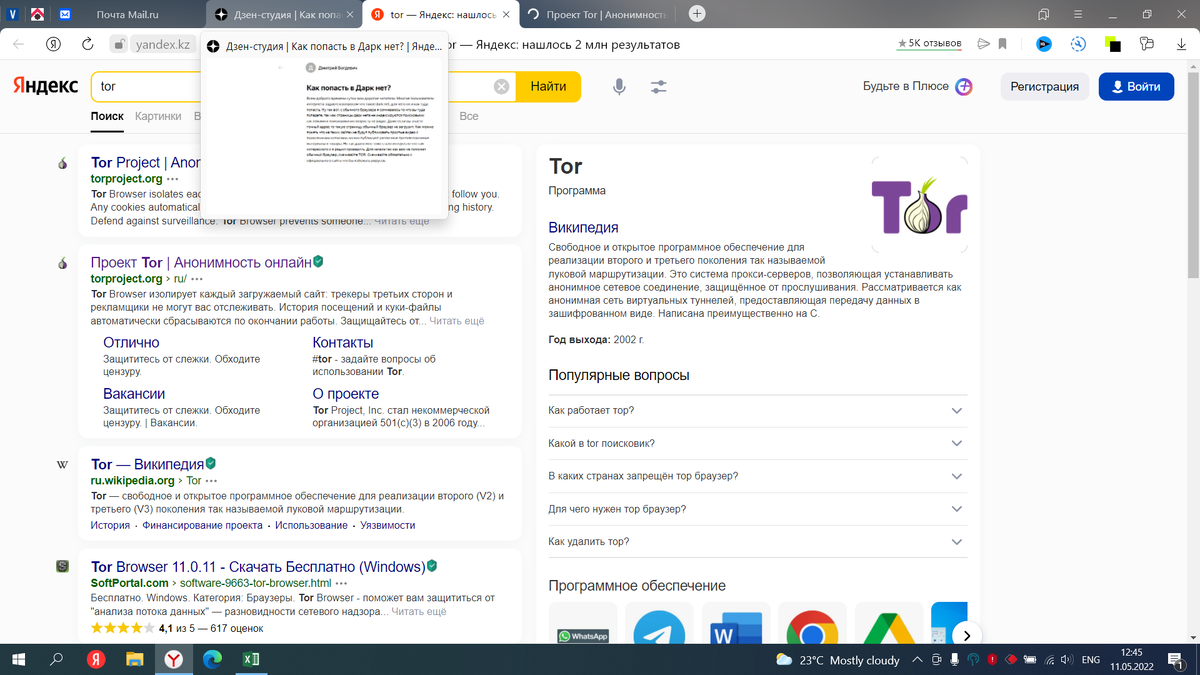Image resolution: width=1200 pixels, height=675 pixels.
Task: Switch to the tor — Яндекс tab
Action: [440, 14]
